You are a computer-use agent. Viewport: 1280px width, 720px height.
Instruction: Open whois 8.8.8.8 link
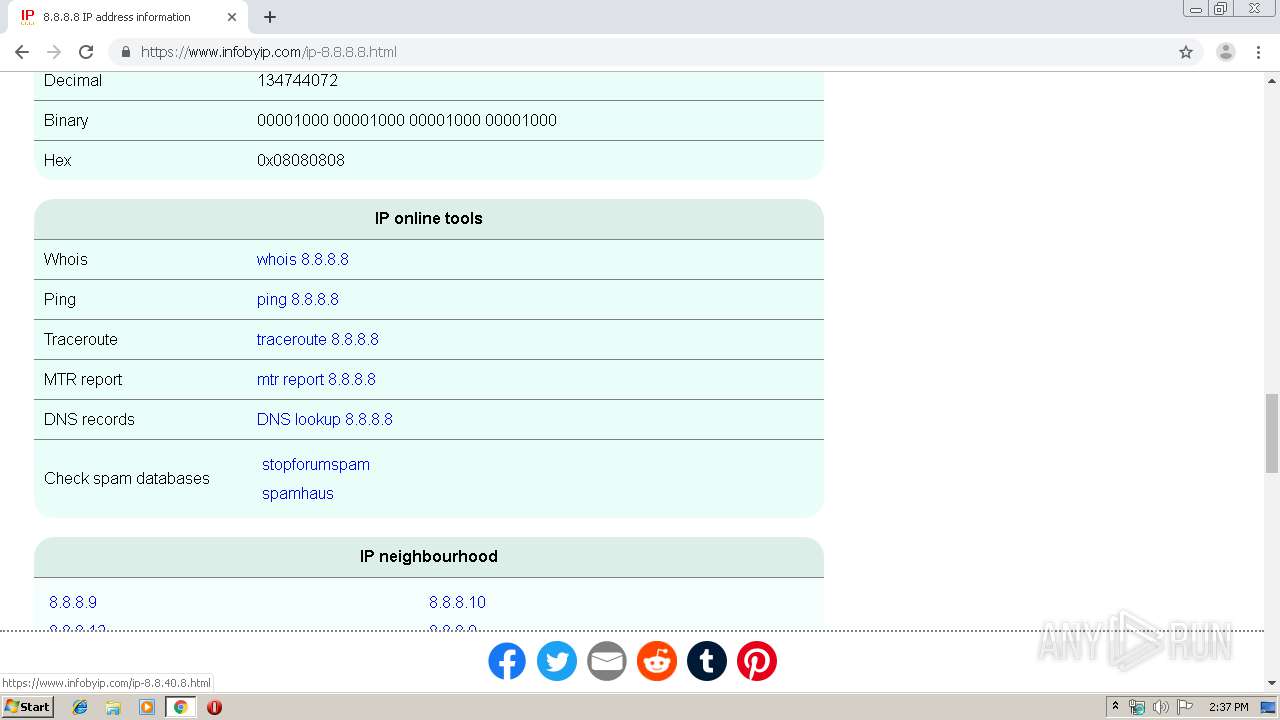(302, 259)
